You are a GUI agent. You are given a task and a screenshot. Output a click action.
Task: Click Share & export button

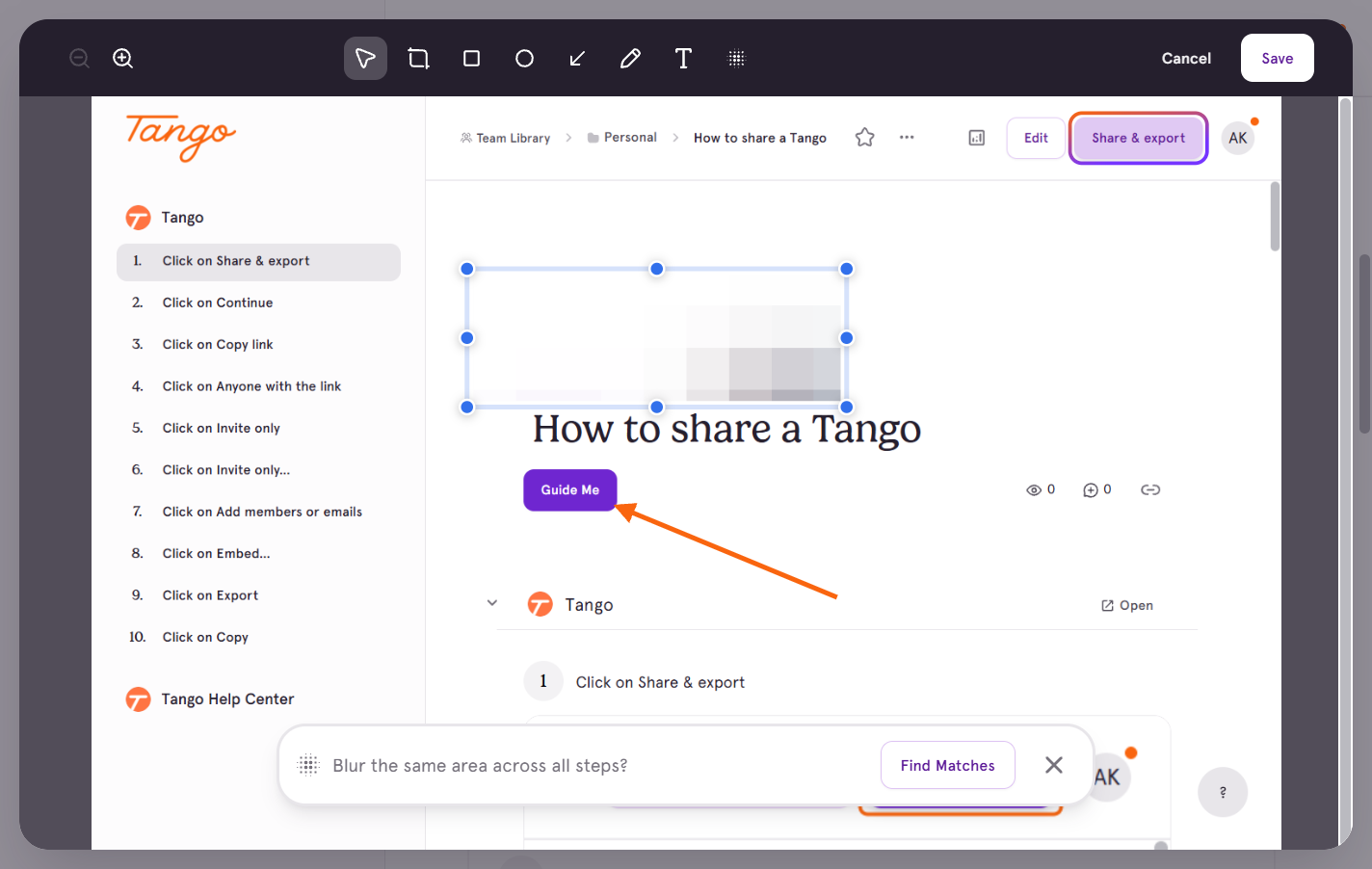[x=1138, y=138]
